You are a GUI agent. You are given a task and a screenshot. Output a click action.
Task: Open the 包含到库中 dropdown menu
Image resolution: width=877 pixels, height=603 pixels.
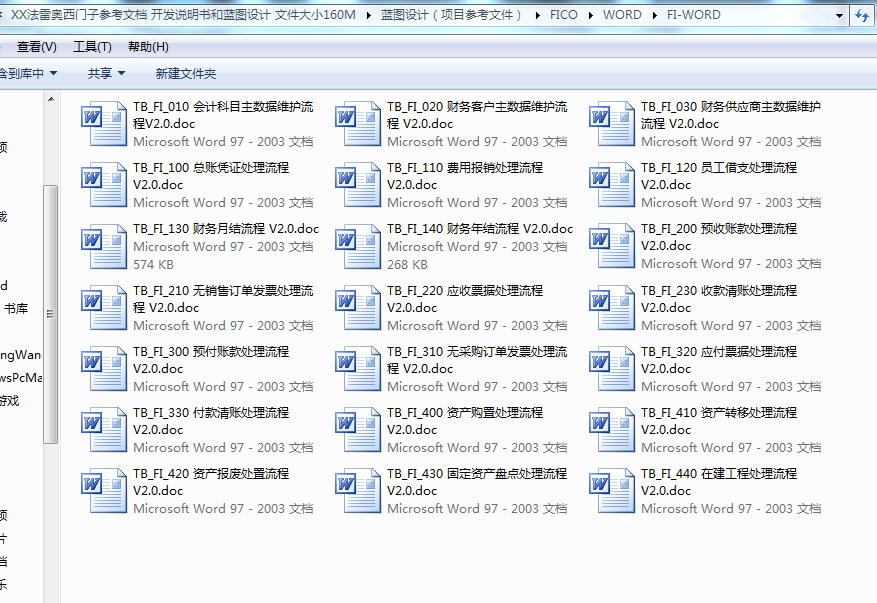[26, 73]
